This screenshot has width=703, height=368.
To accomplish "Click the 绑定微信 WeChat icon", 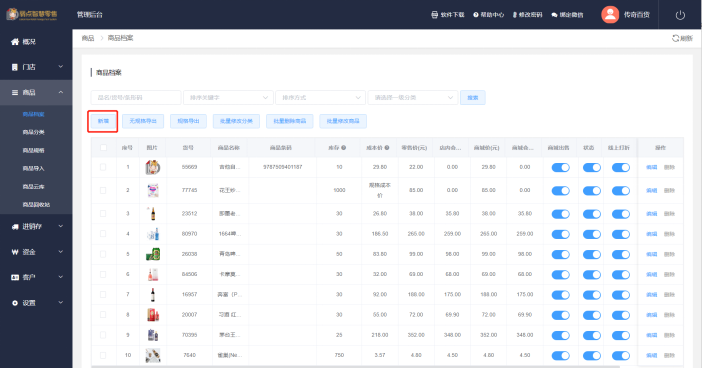I will click(554, 15).
